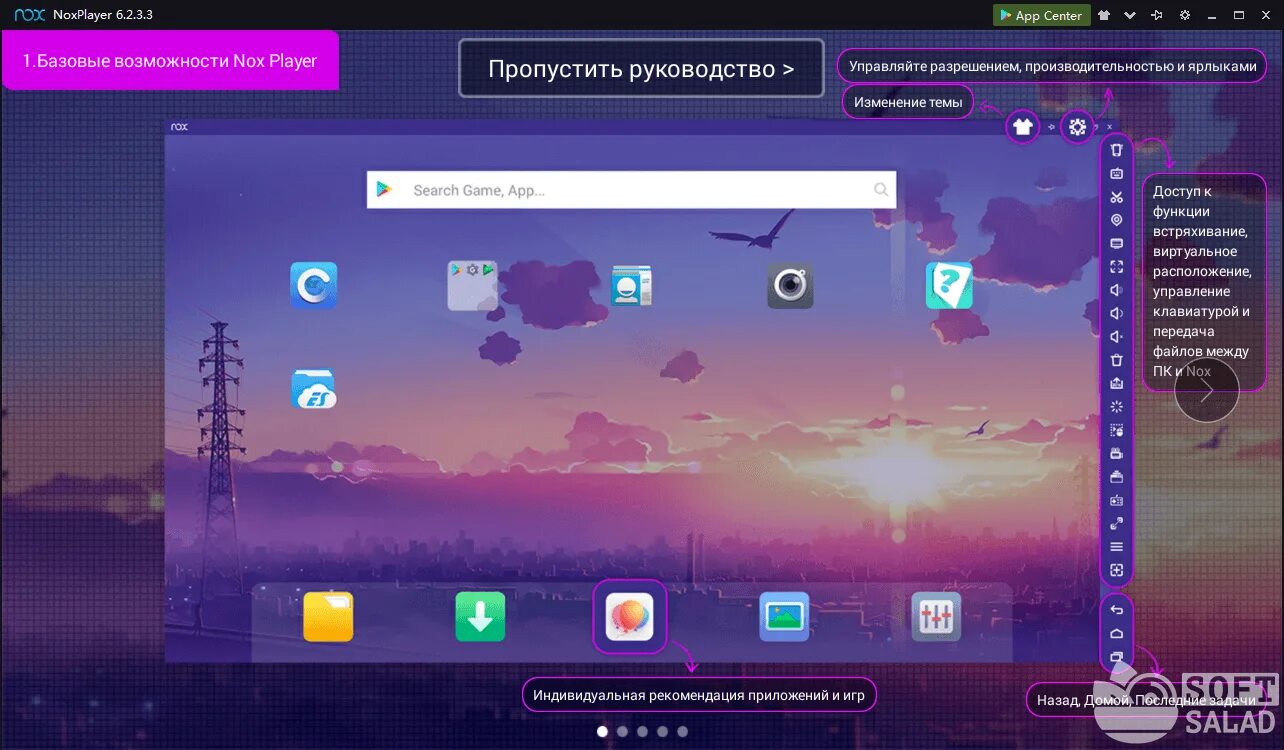Viewport: 1284px width, 750px height.
Task: Click the Back arrow navigation icon
Action: point(1117,610)
